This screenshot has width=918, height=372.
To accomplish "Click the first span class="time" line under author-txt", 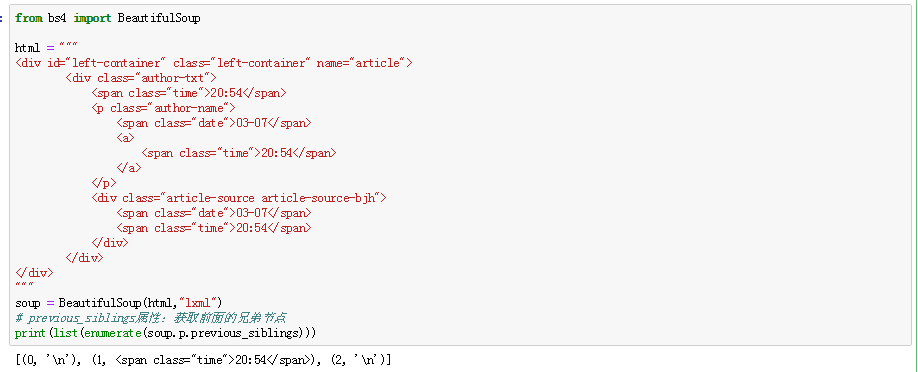I will pos(189,93).
